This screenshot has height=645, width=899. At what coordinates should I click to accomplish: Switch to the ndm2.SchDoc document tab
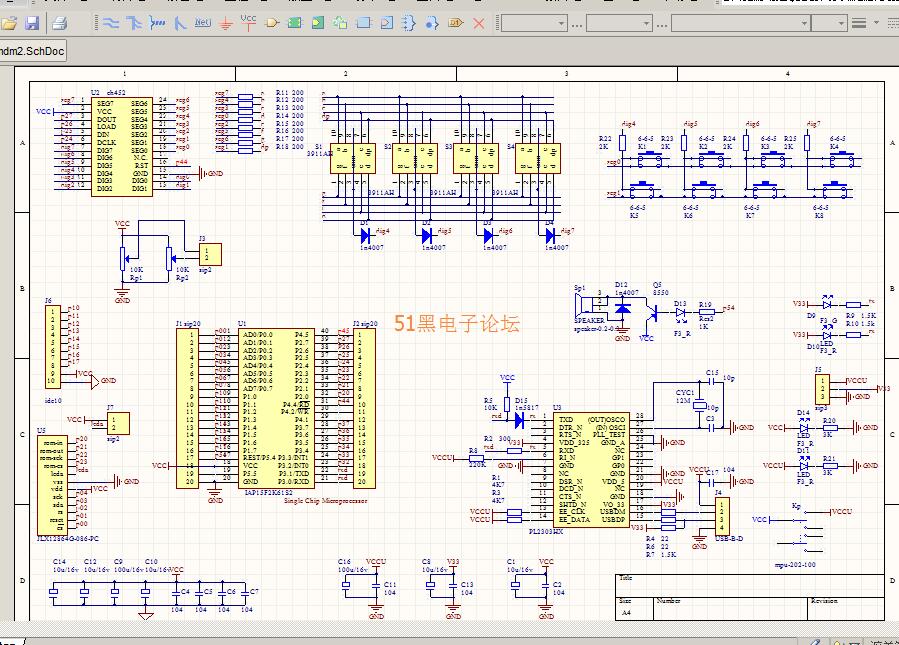tap(32, 50)
